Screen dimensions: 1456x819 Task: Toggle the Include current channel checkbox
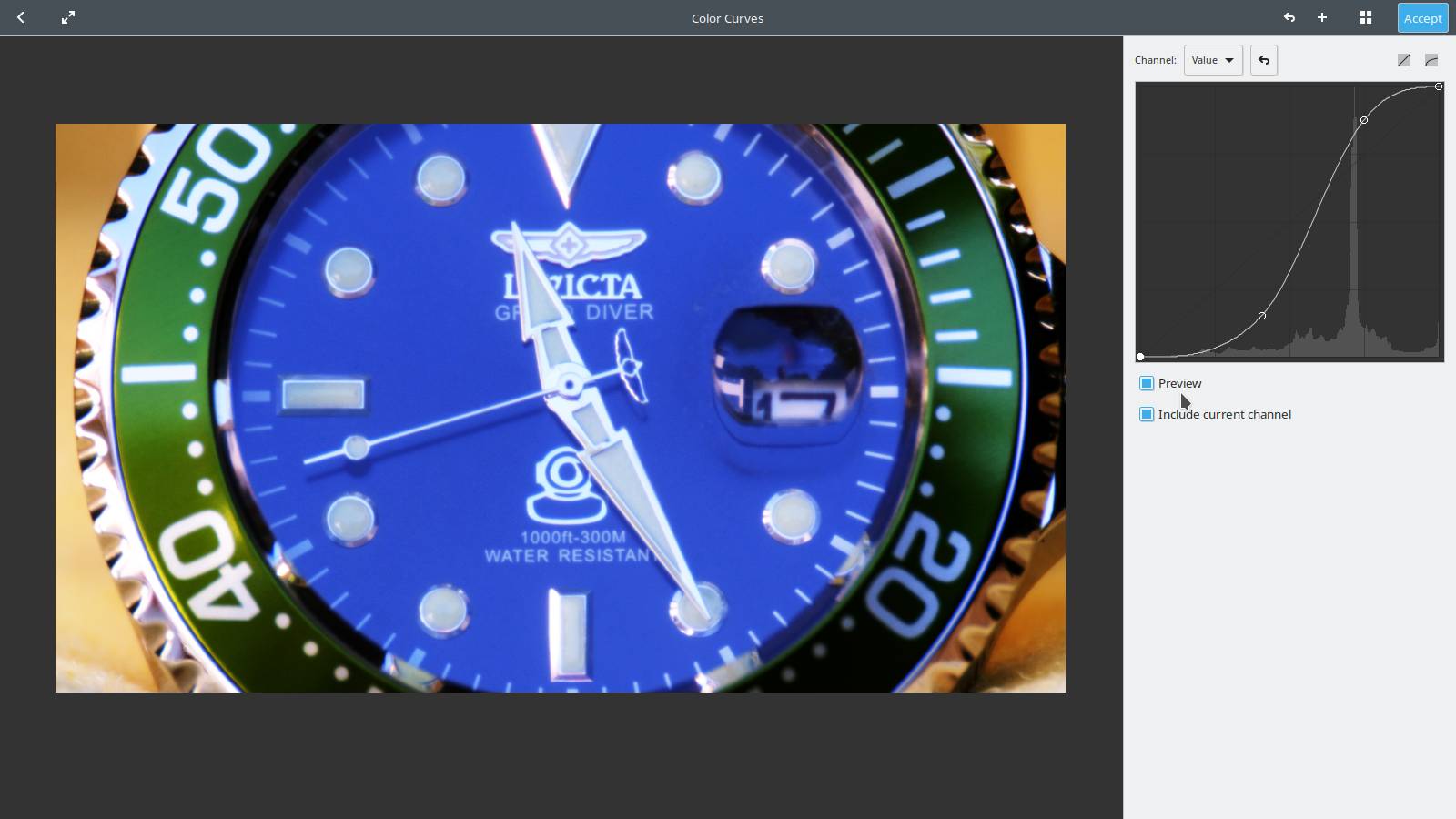[1147, 414]
